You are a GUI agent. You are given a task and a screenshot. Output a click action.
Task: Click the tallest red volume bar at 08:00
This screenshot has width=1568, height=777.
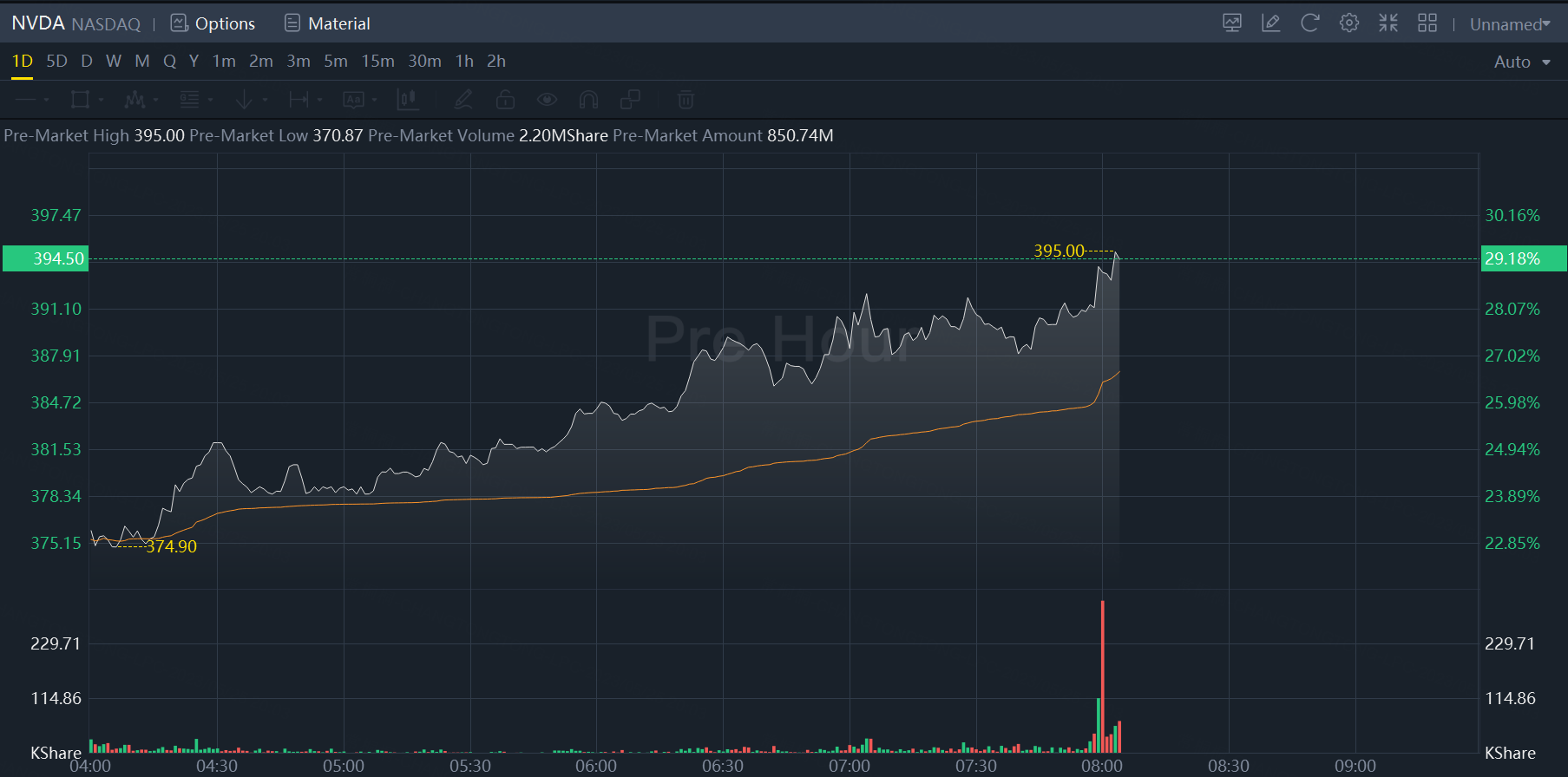(x=1103, y=676)
